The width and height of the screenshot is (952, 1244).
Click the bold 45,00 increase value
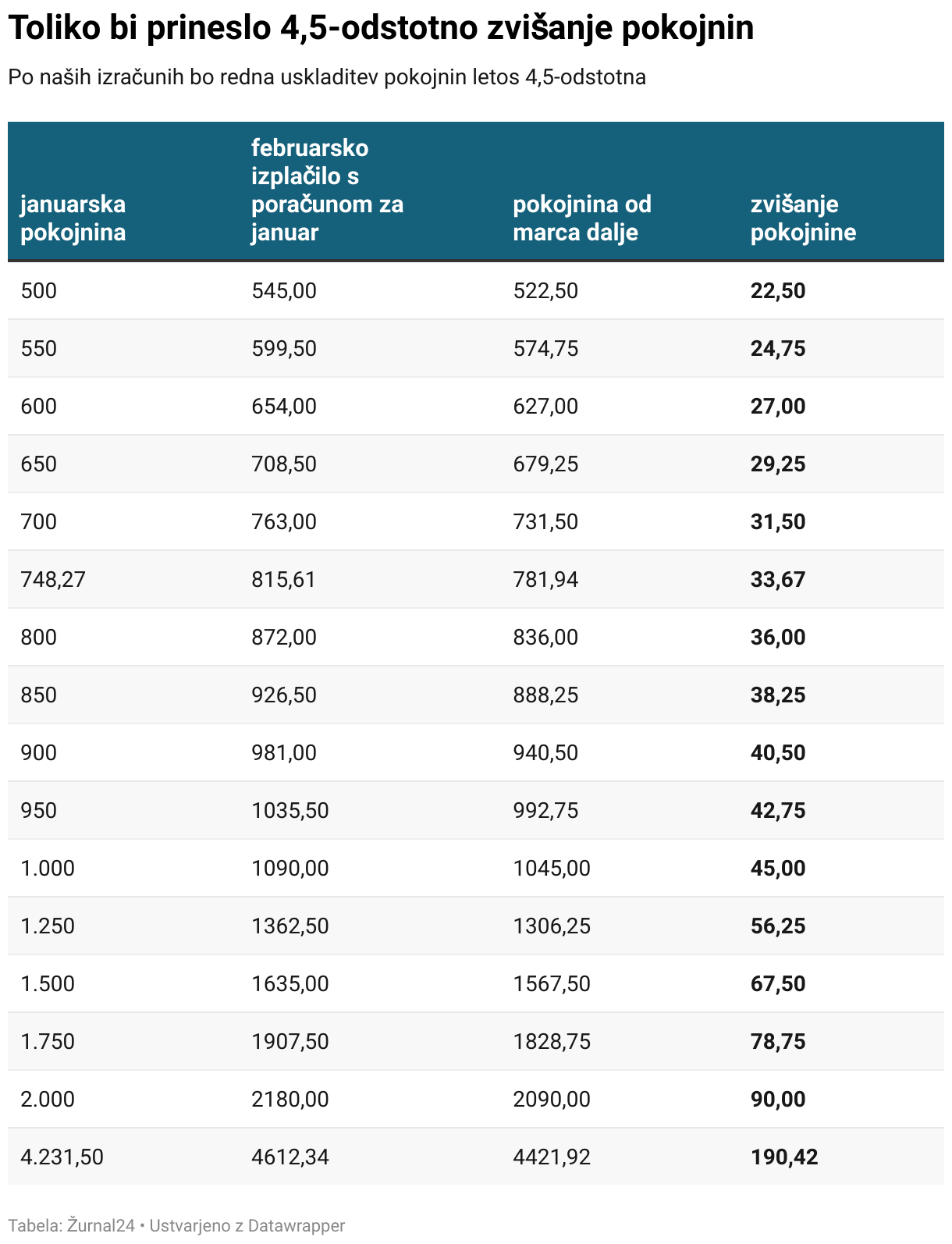tap(778, 868)
